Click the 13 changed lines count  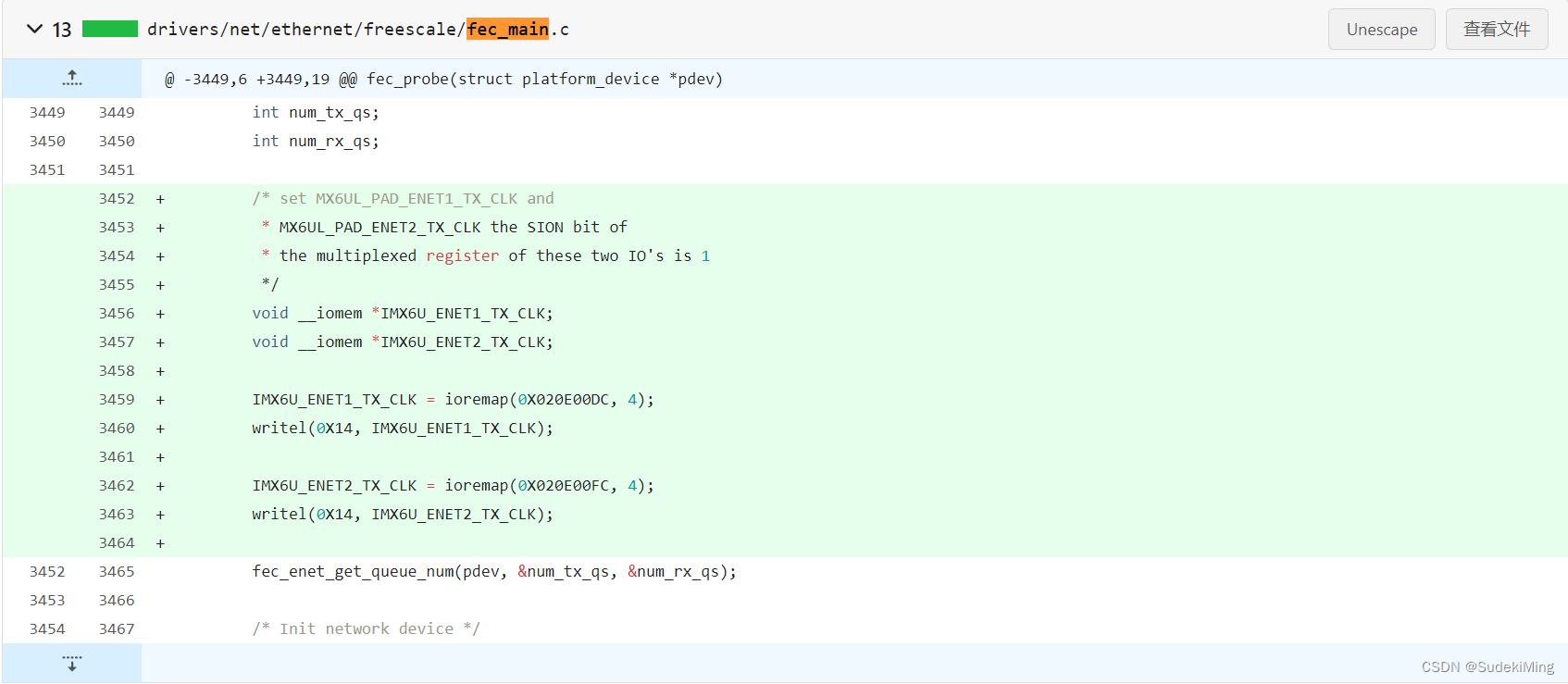point(62,30)
